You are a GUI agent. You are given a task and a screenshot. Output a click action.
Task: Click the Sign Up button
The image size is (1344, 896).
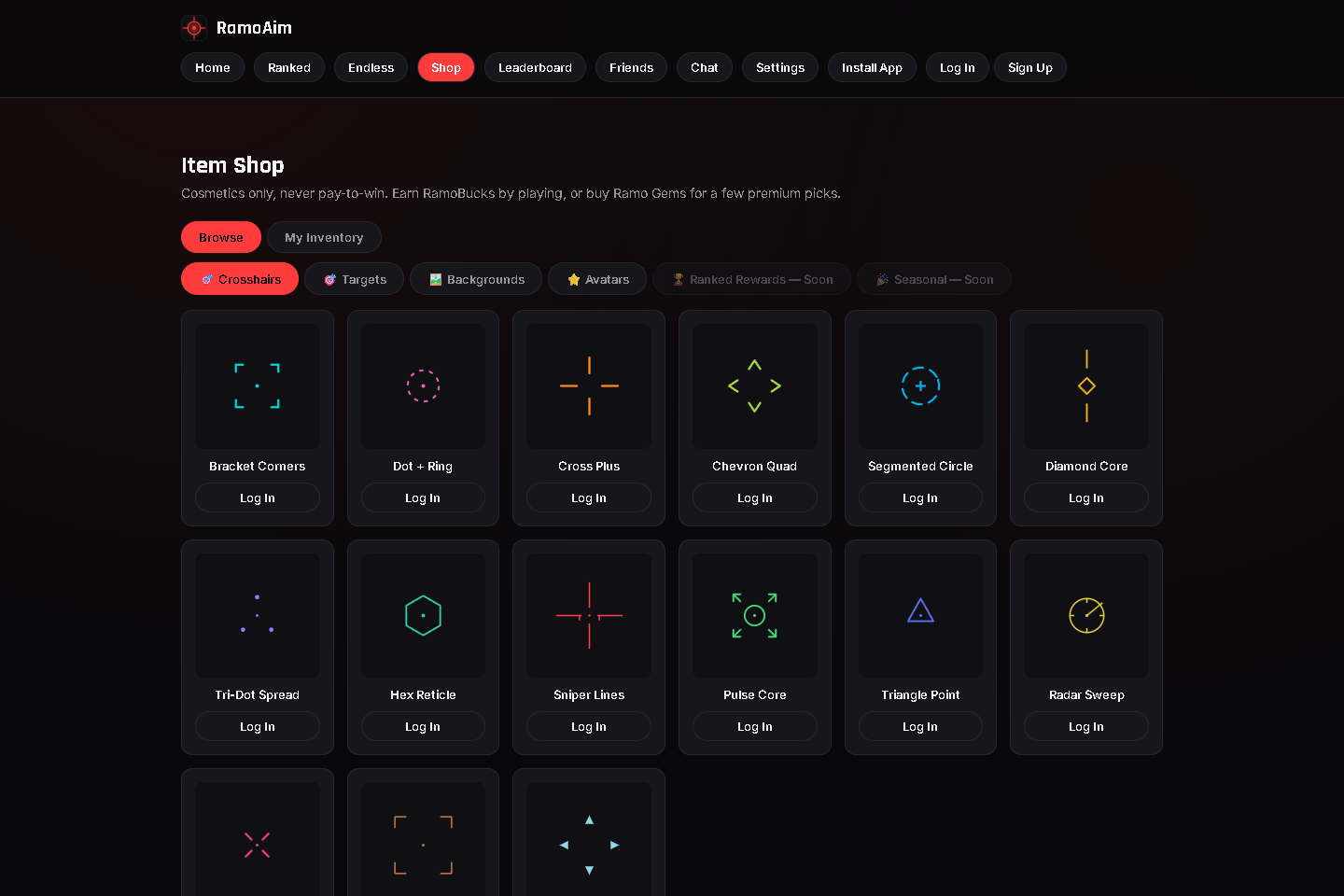coord(1030,67)
